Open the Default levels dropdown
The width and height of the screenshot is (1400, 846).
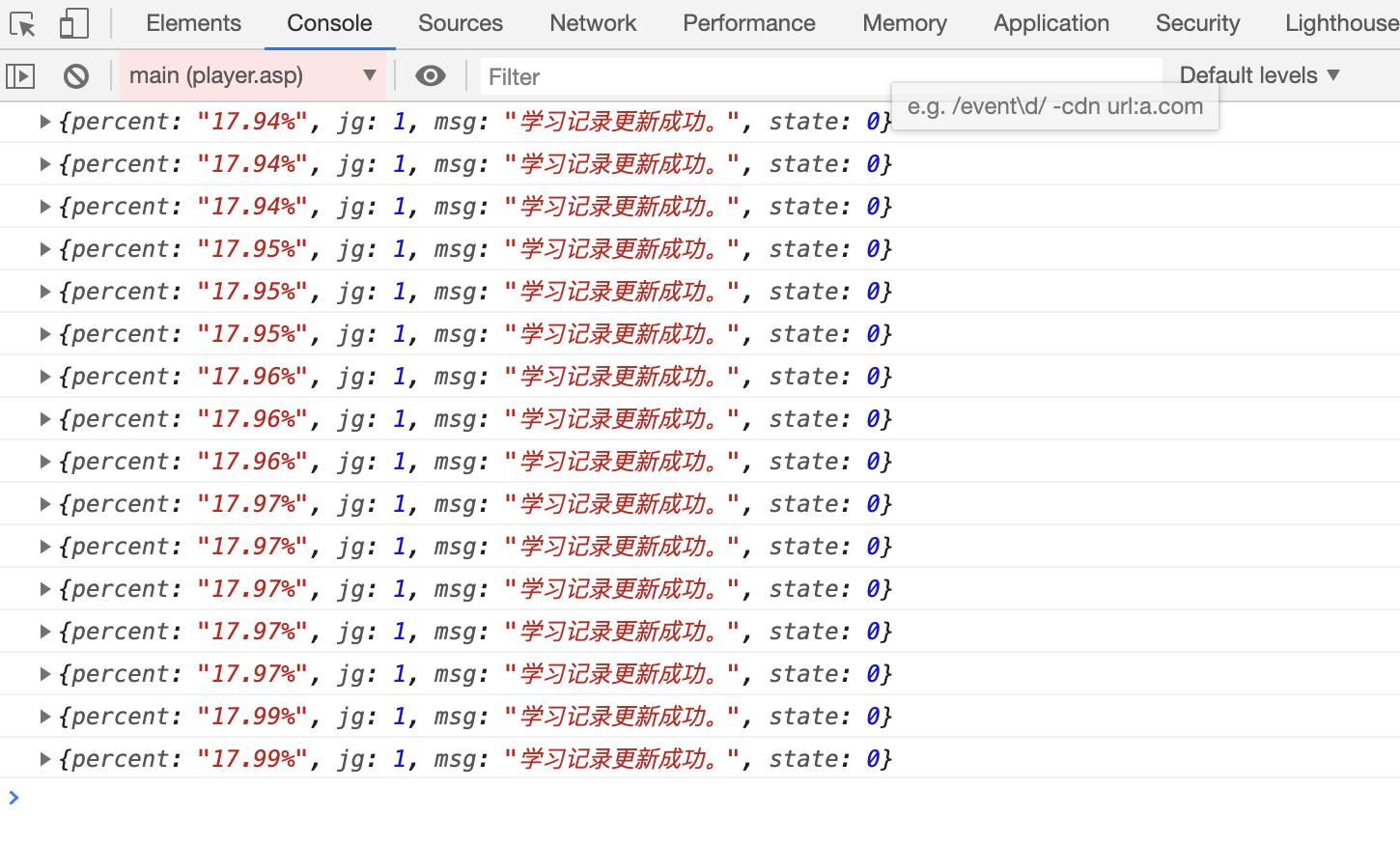pos(1260,75)
